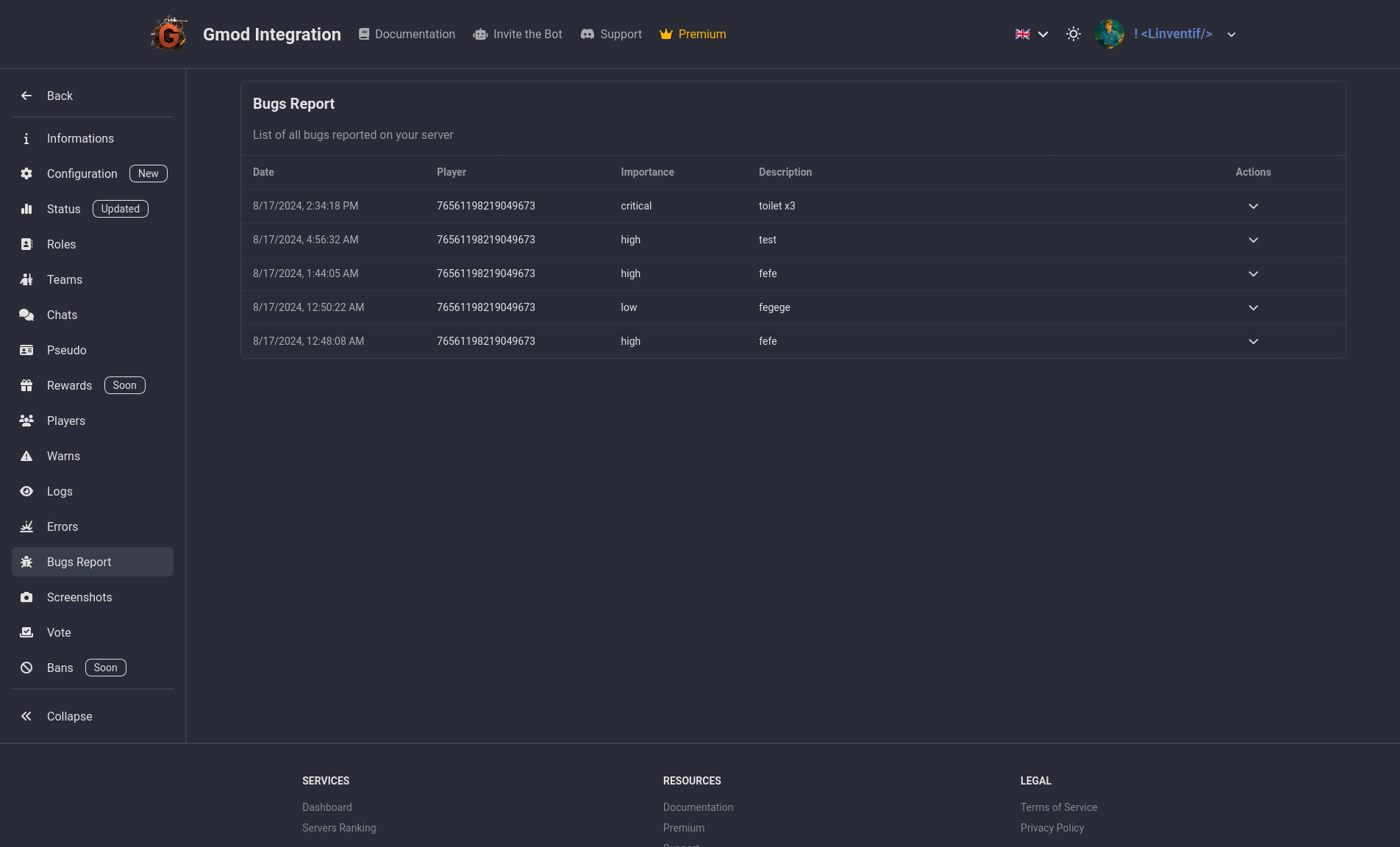1400x847 pixels.
Task: Open the language flag dropdown
Action: click(1031, 34)
